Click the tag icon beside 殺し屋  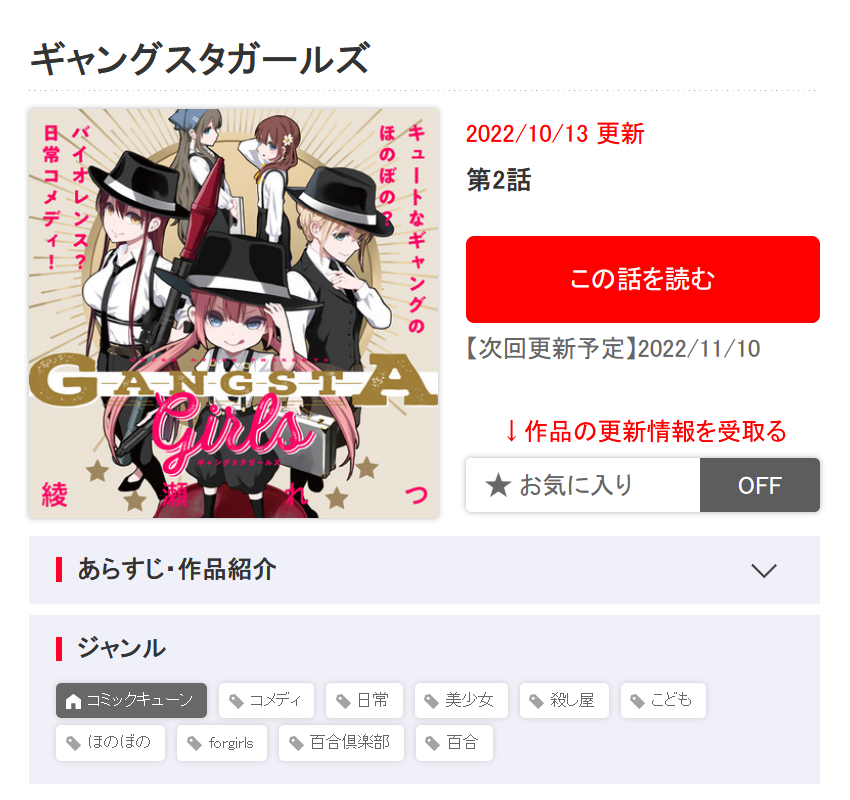[x=537, y=701]
